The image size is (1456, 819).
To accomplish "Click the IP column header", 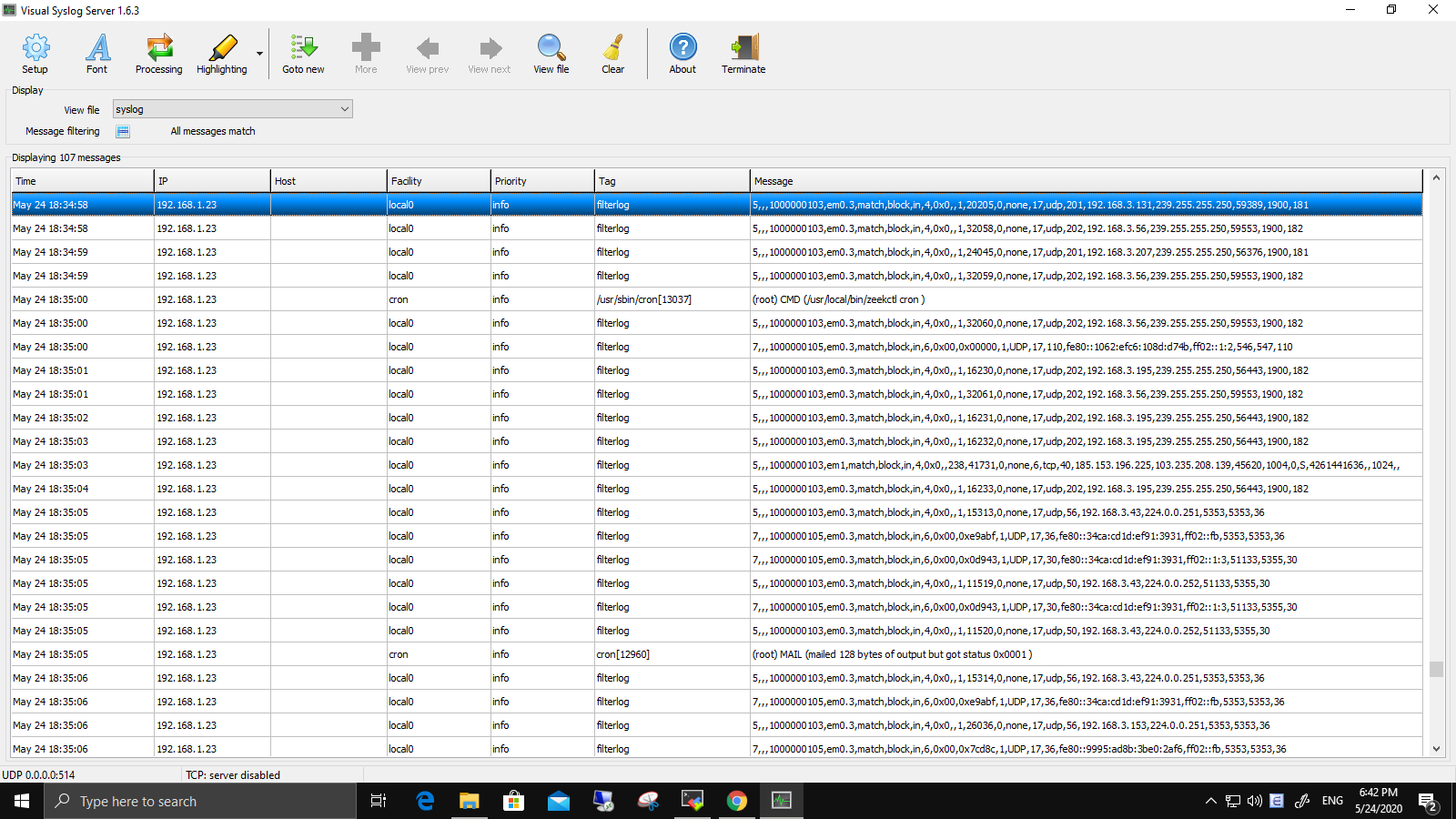I will pos(213,181).
